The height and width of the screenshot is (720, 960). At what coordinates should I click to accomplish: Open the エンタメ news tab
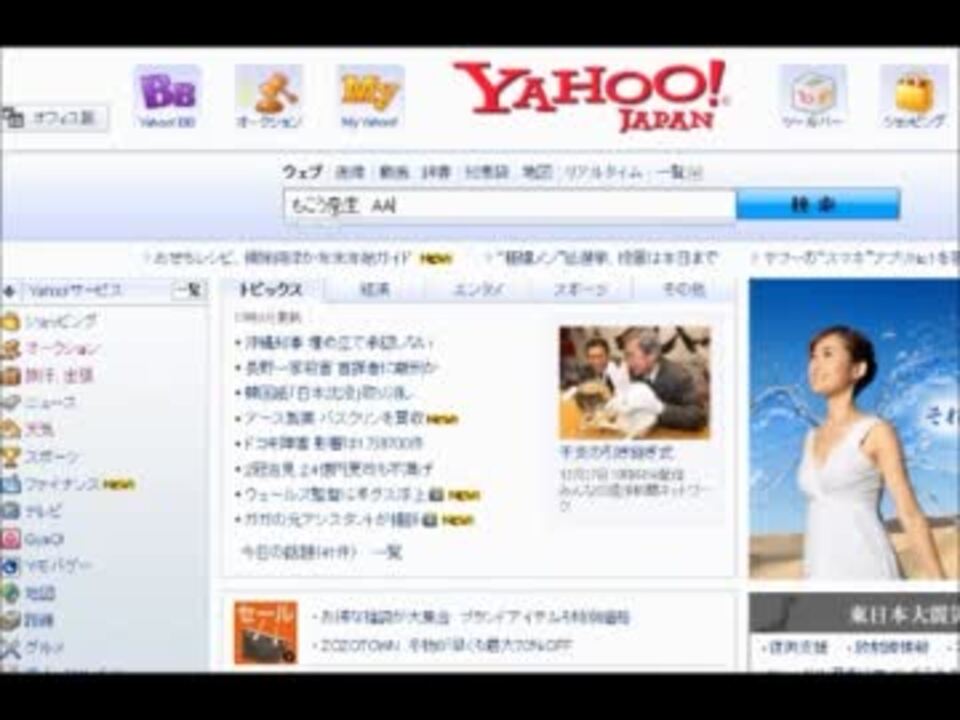pyautogui.click(x=478, y=289)
